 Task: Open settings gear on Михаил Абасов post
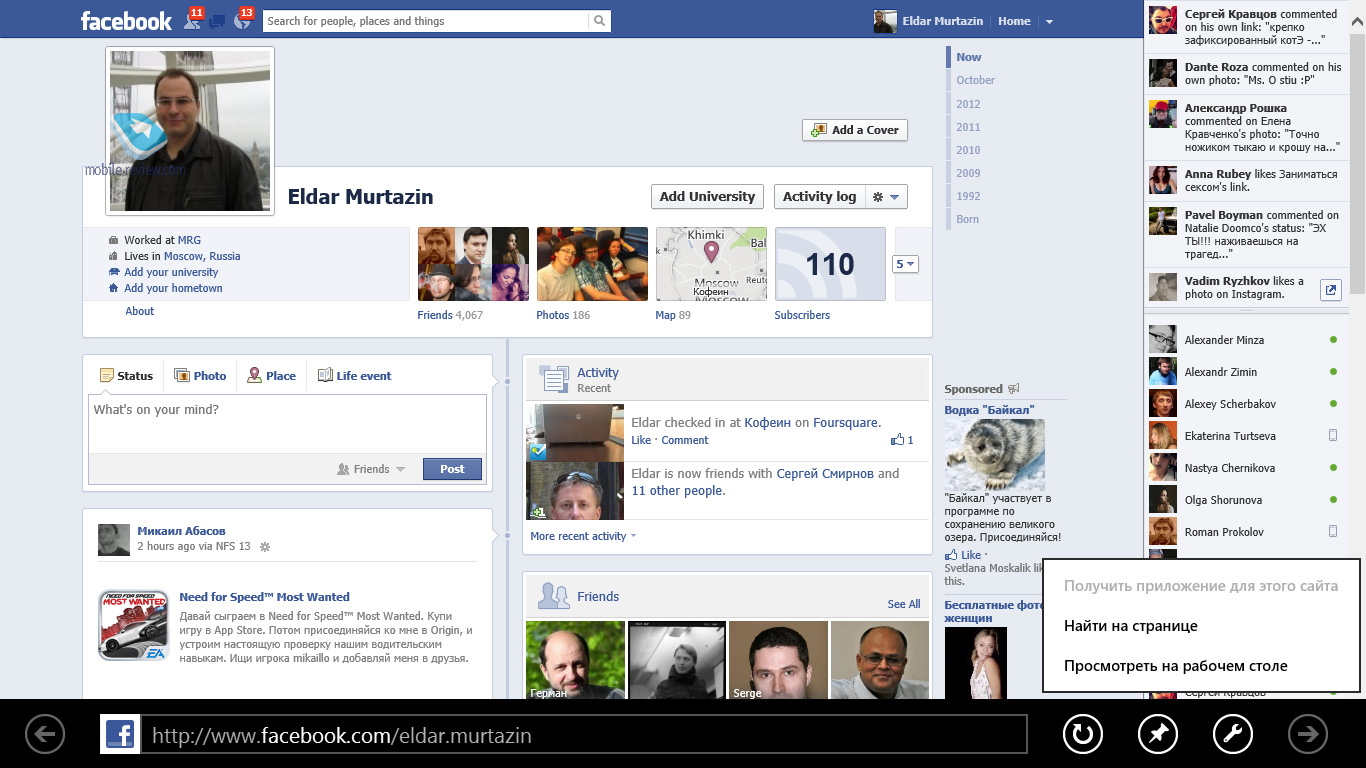tap(265, 547)
